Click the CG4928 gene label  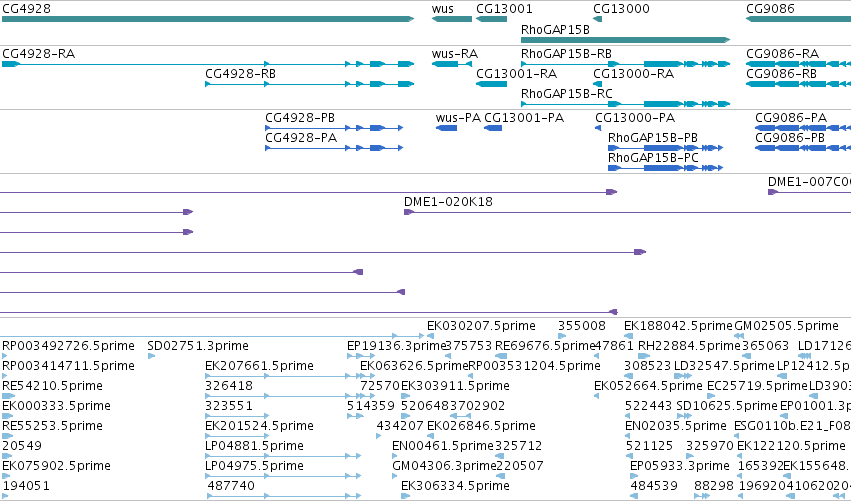click(x=27, y=9)
